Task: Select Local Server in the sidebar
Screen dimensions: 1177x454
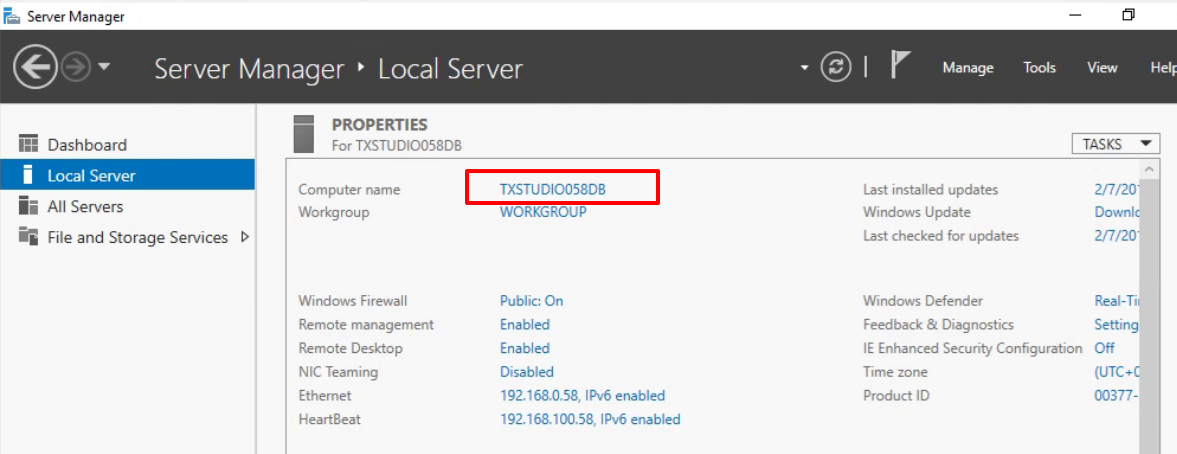Action: (x=128, y=176)
